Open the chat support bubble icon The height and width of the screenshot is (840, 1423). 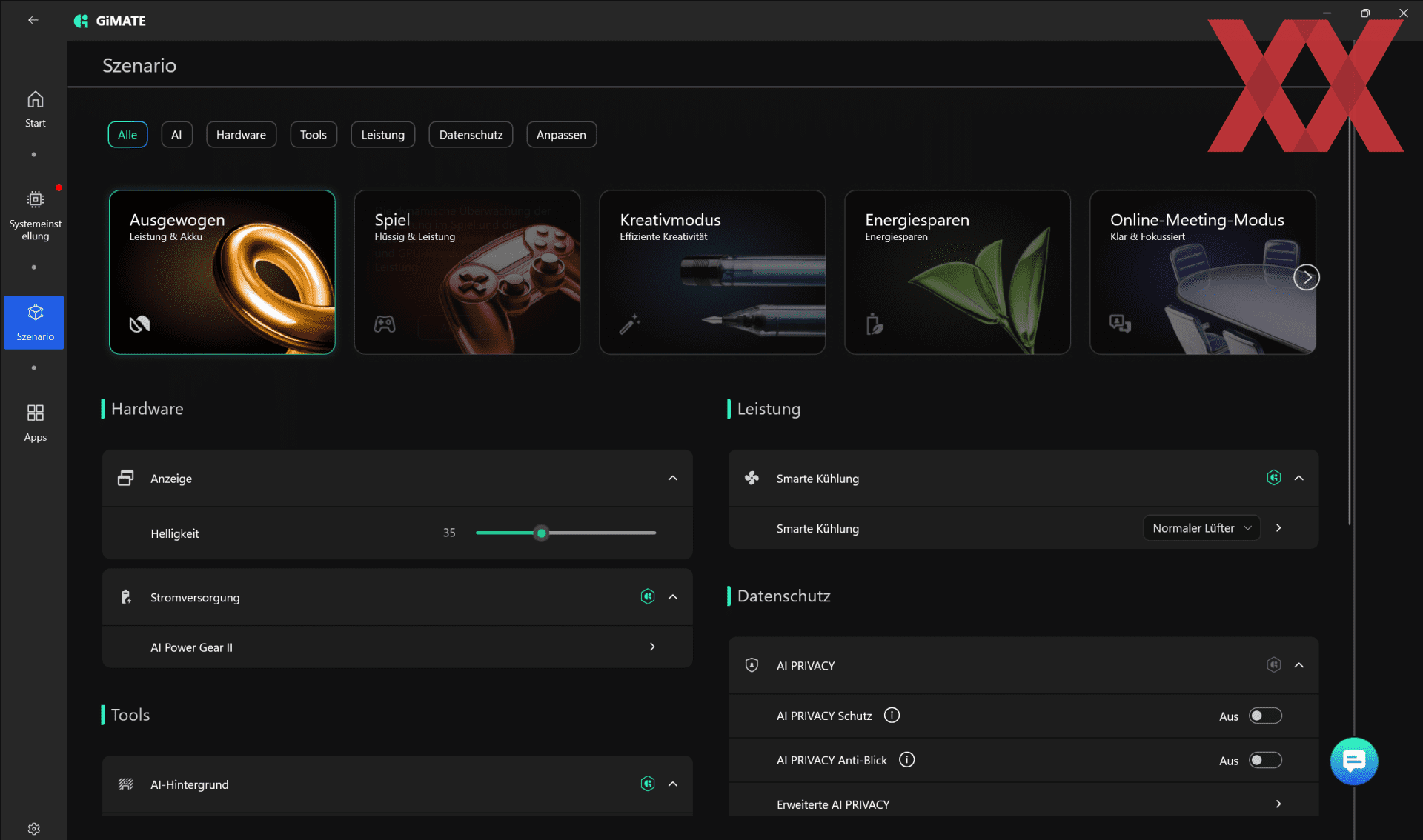(1353, 761)
